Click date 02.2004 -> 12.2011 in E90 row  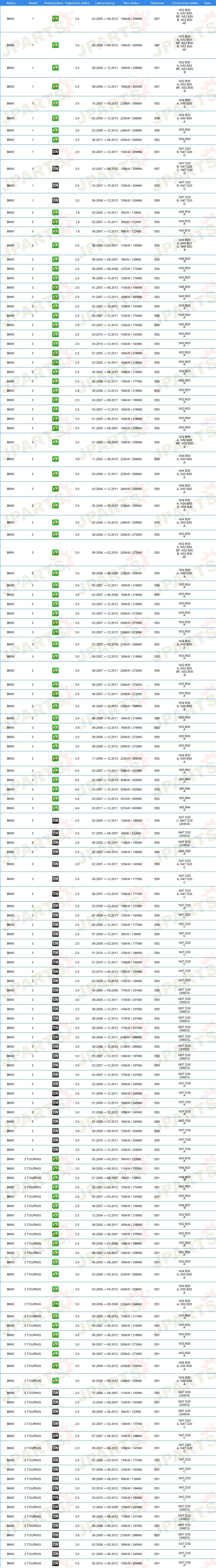(x=105, y=821)
